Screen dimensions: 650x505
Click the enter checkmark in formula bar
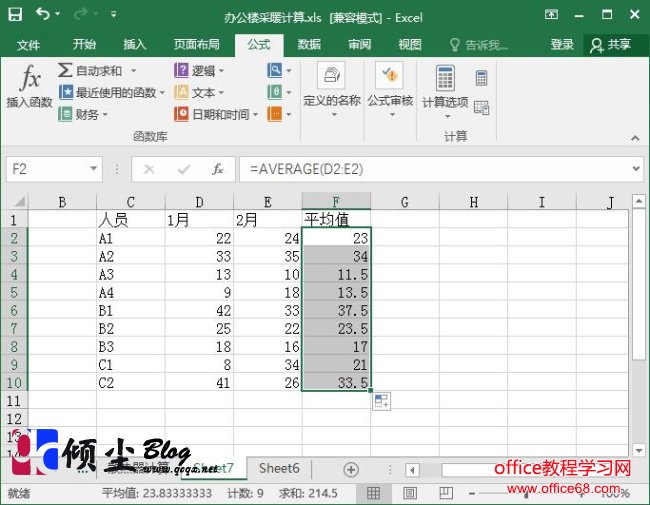[x=183, y=169]
